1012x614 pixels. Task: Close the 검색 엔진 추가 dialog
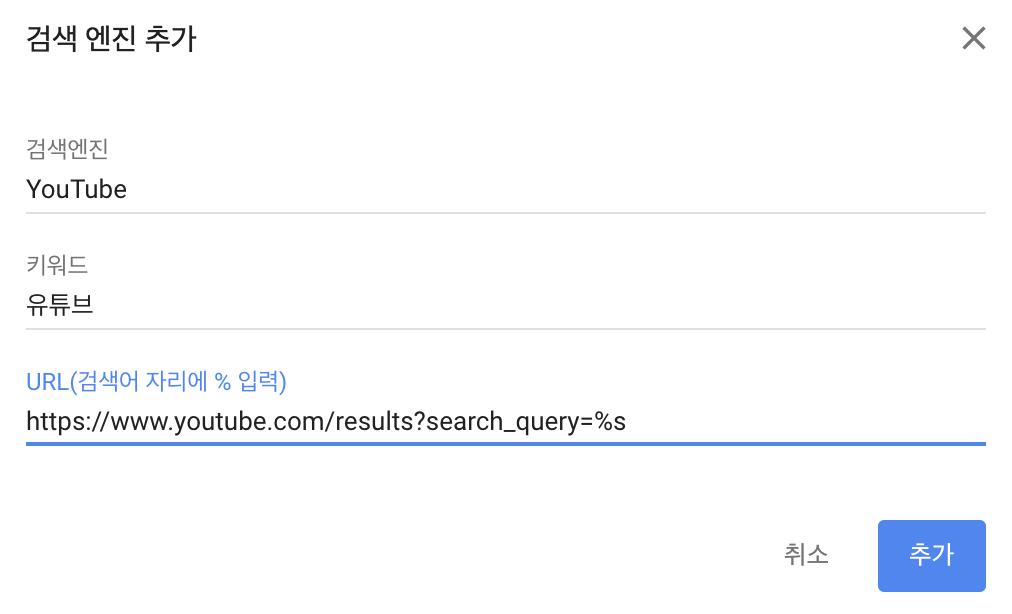coord(973,39)
